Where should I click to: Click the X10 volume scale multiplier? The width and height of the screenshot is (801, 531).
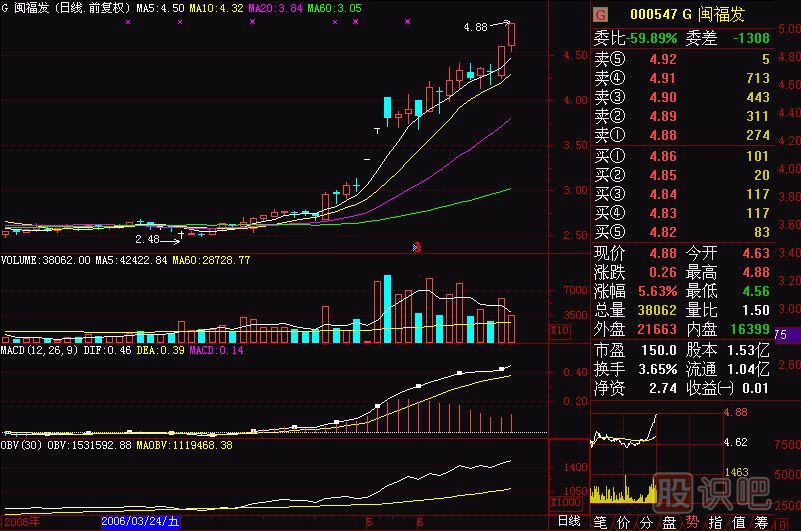tap(561, 330)
